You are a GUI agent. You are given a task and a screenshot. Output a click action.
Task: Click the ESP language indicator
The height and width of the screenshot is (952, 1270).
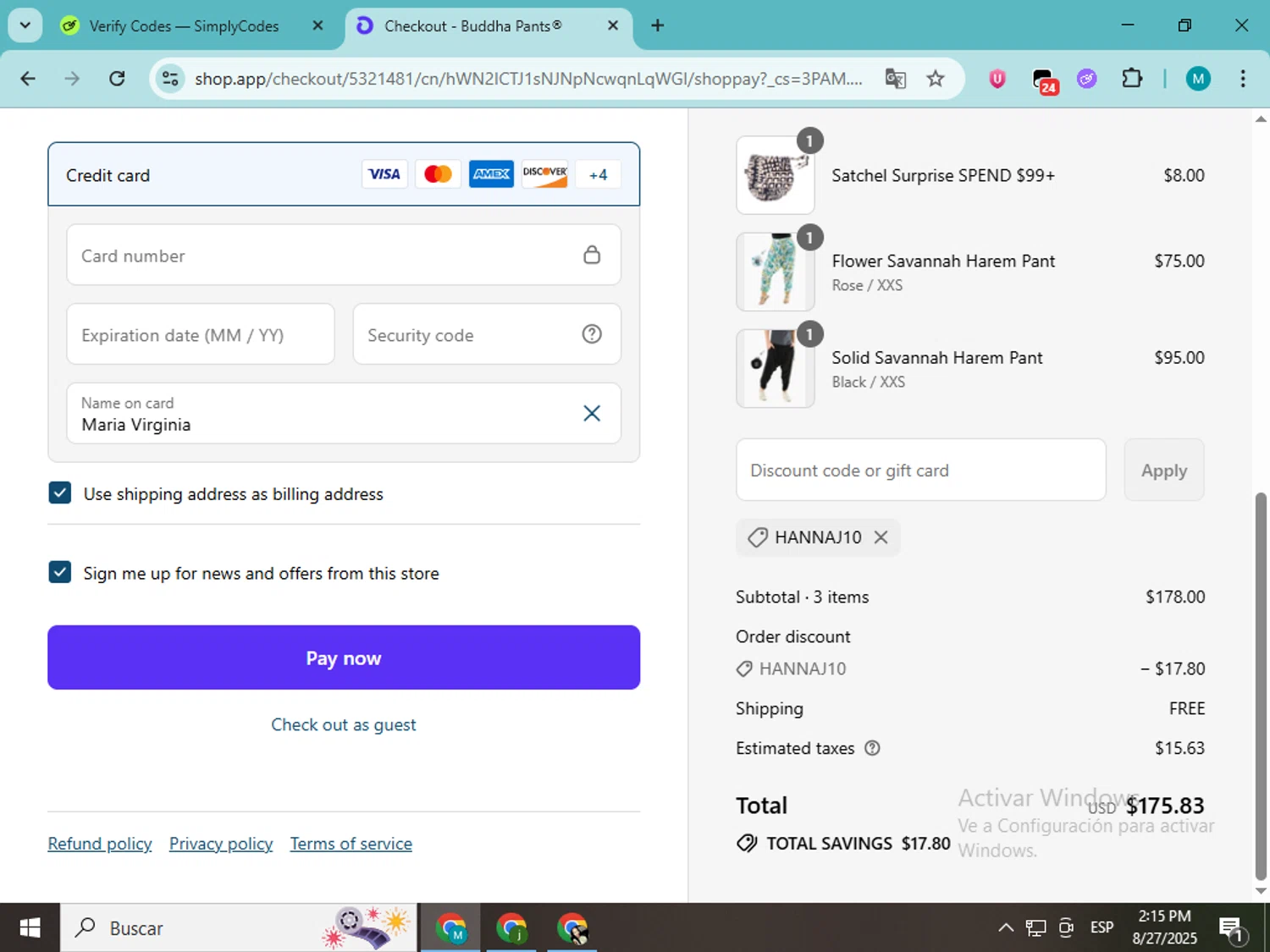pos(1102,928)
